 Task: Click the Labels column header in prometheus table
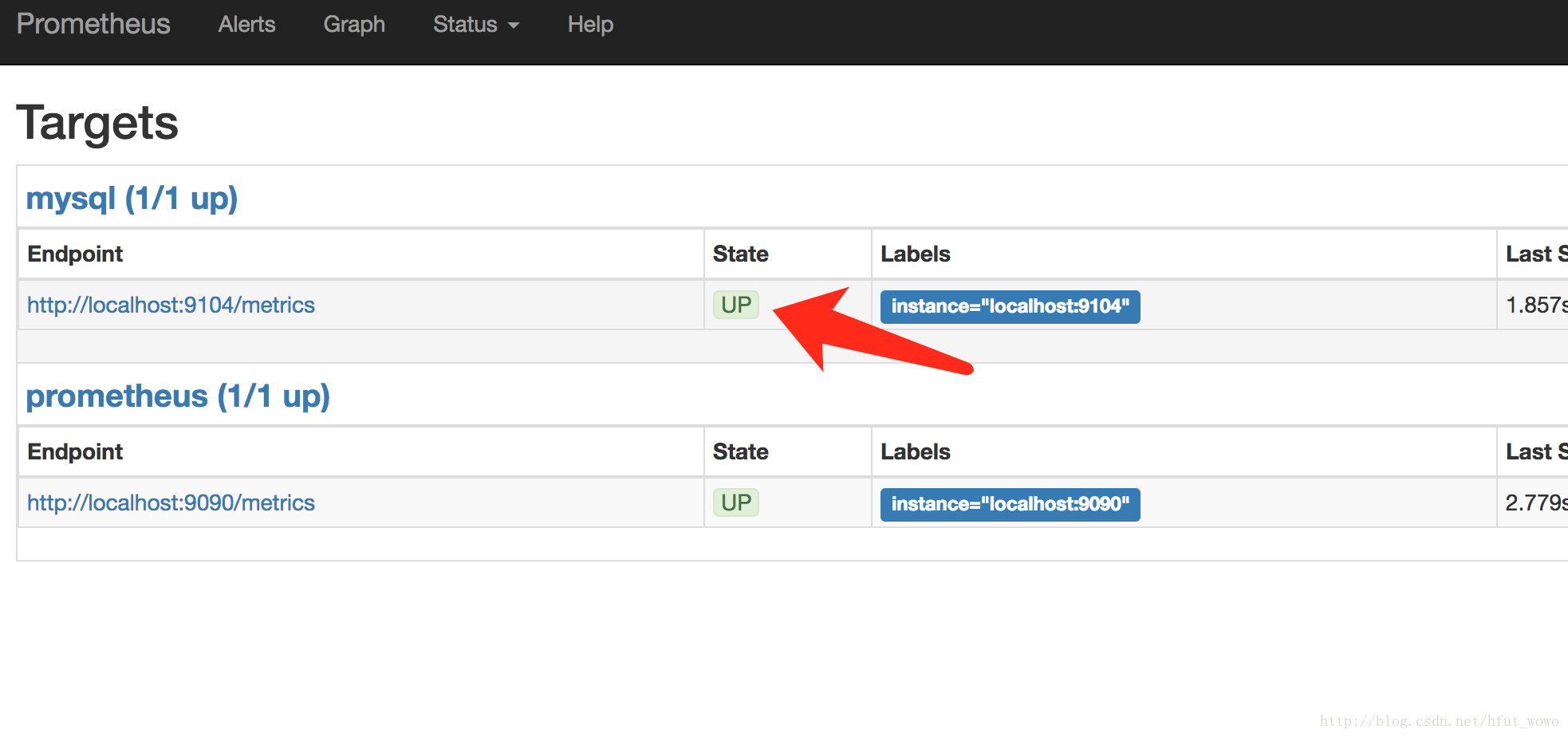tap(916, 451)
